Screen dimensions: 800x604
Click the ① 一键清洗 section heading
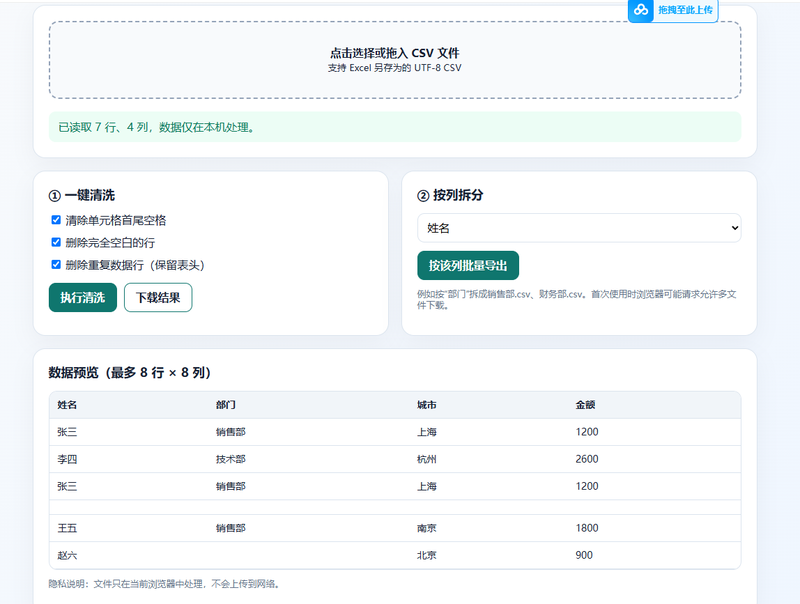(82, 195)
